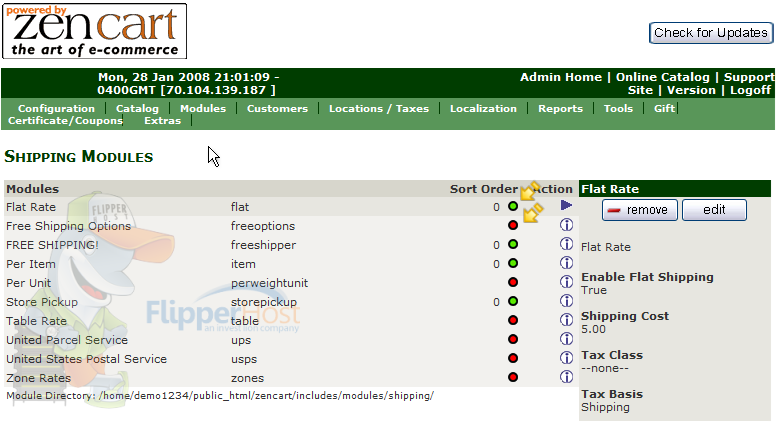Open the Tools menu
Screen dimensions: 776x422
(x=618, y=108)
